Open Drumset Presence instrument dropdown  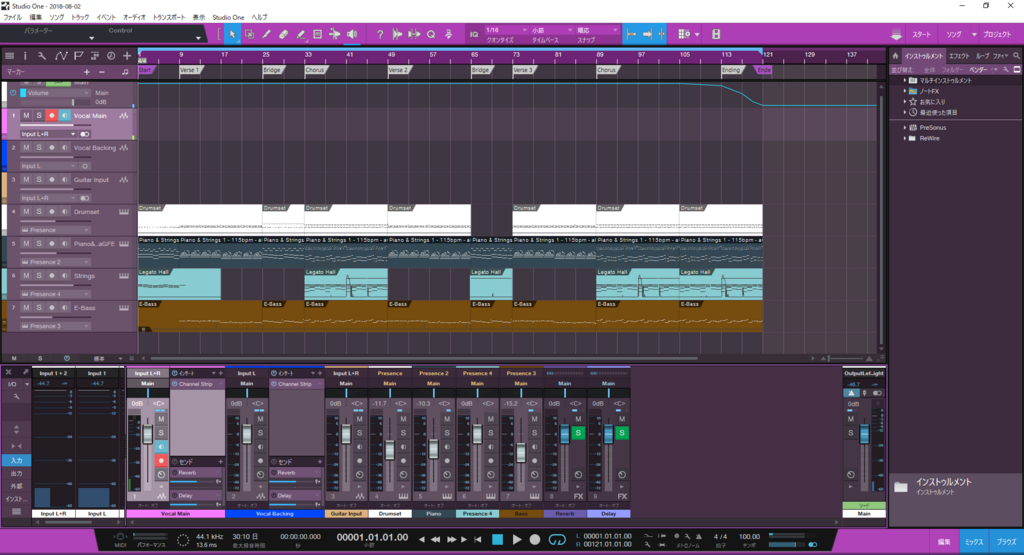coord(55,230)
